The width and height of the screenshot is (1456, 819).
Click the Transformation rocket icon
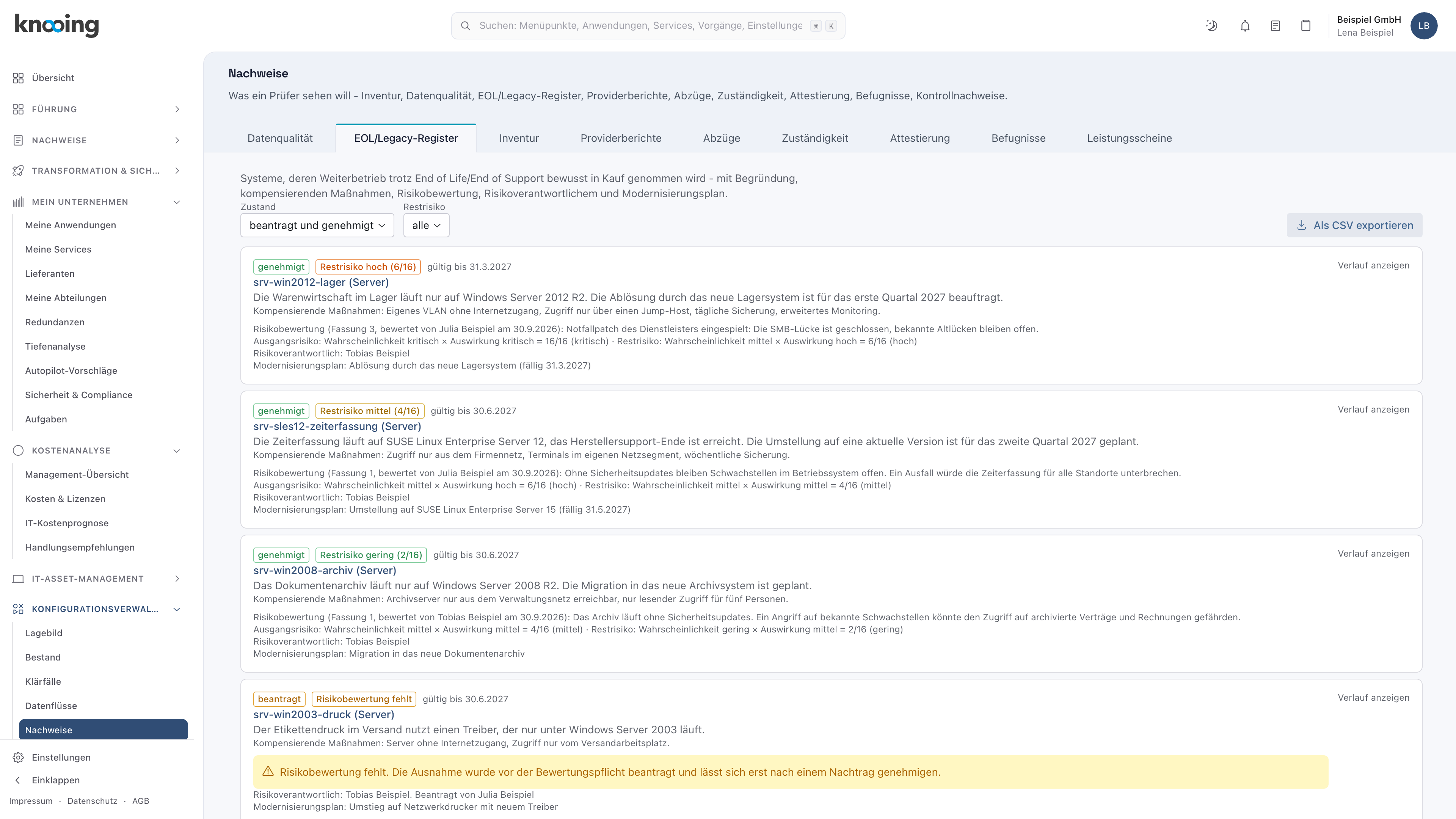(18, 171)
